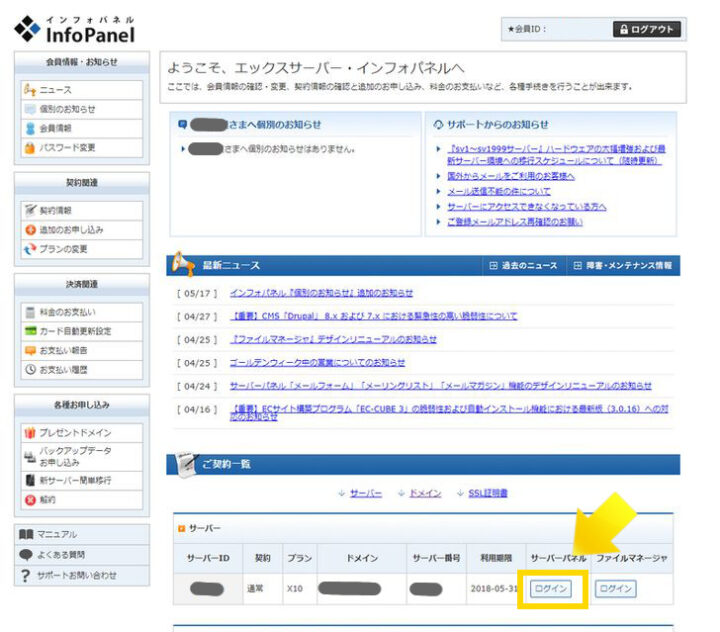The height and width of the screenshot is (632, 720).
Task: Click the document icon beside ご契約一覧
Action: point(187,464)
